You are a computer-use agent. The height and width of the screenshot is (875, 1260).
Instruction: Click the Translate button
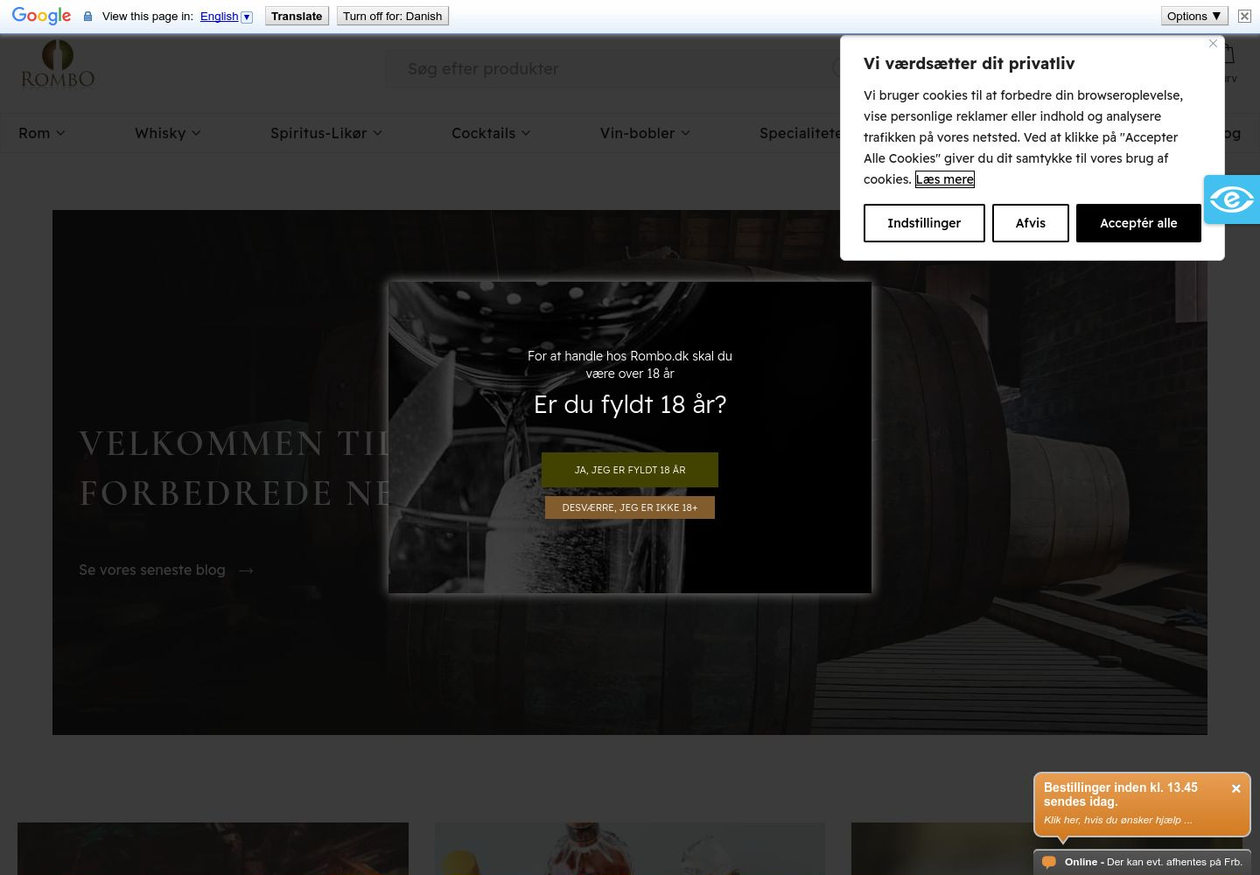coord(296,16)
